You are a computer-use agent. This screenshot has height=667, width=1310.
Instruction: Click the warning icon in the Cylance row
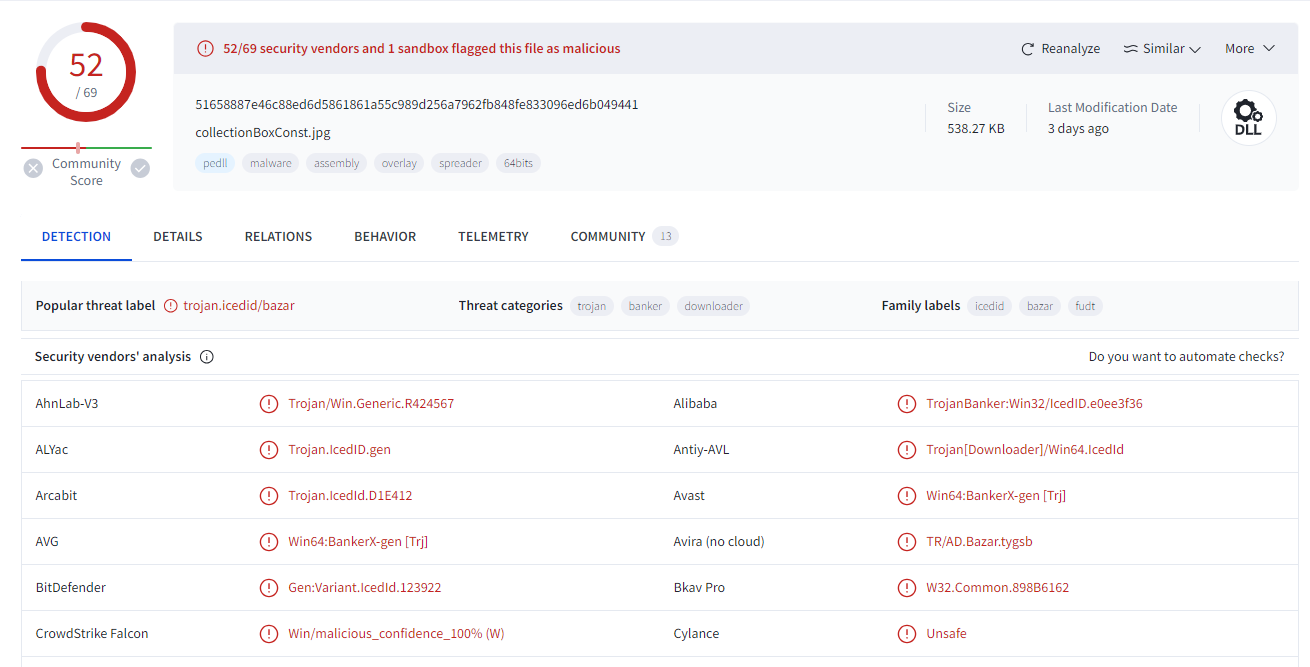pos(906,634)
